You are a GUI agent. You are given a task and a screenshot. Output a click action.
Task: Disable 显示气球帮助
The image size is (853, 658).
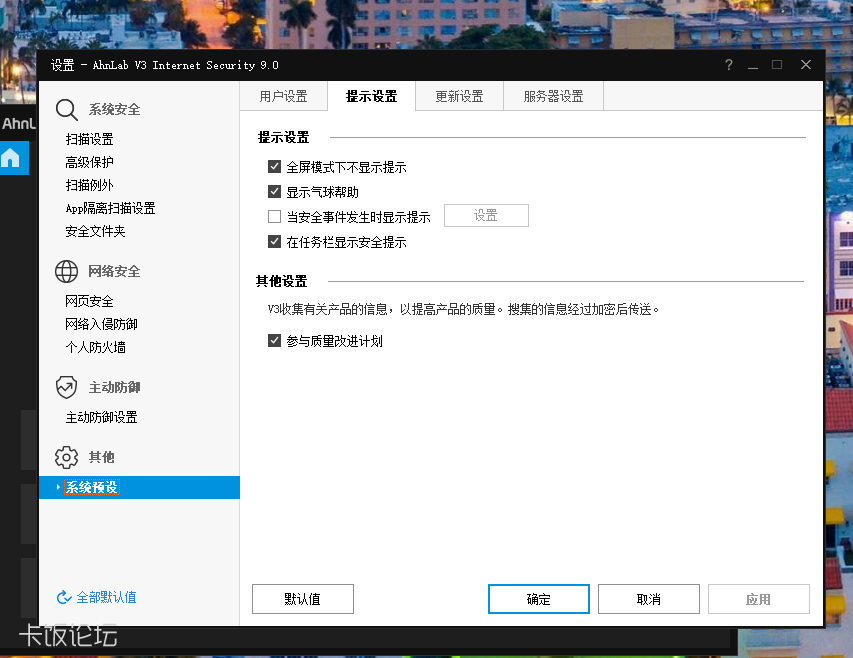coord(274,191)
